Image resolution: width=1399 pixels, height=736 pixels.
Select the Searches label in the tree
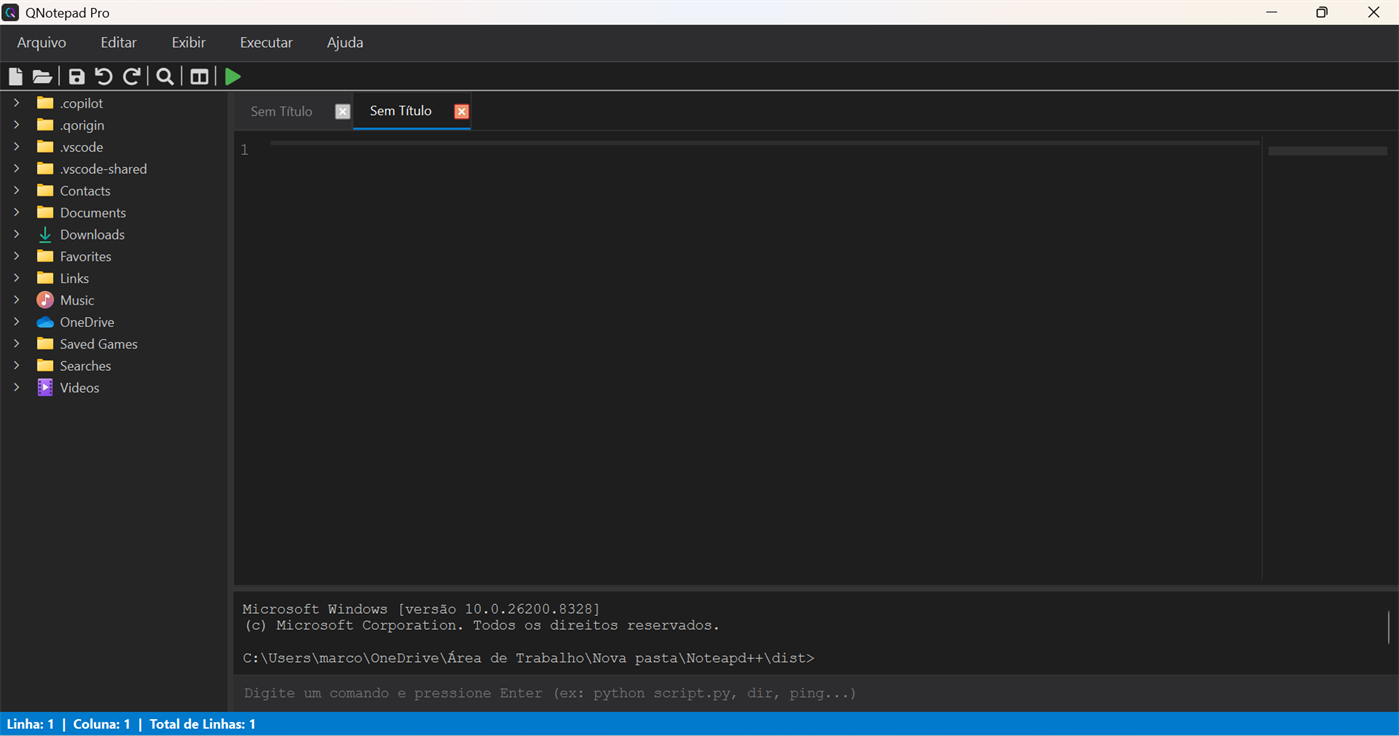pos(86,366)
